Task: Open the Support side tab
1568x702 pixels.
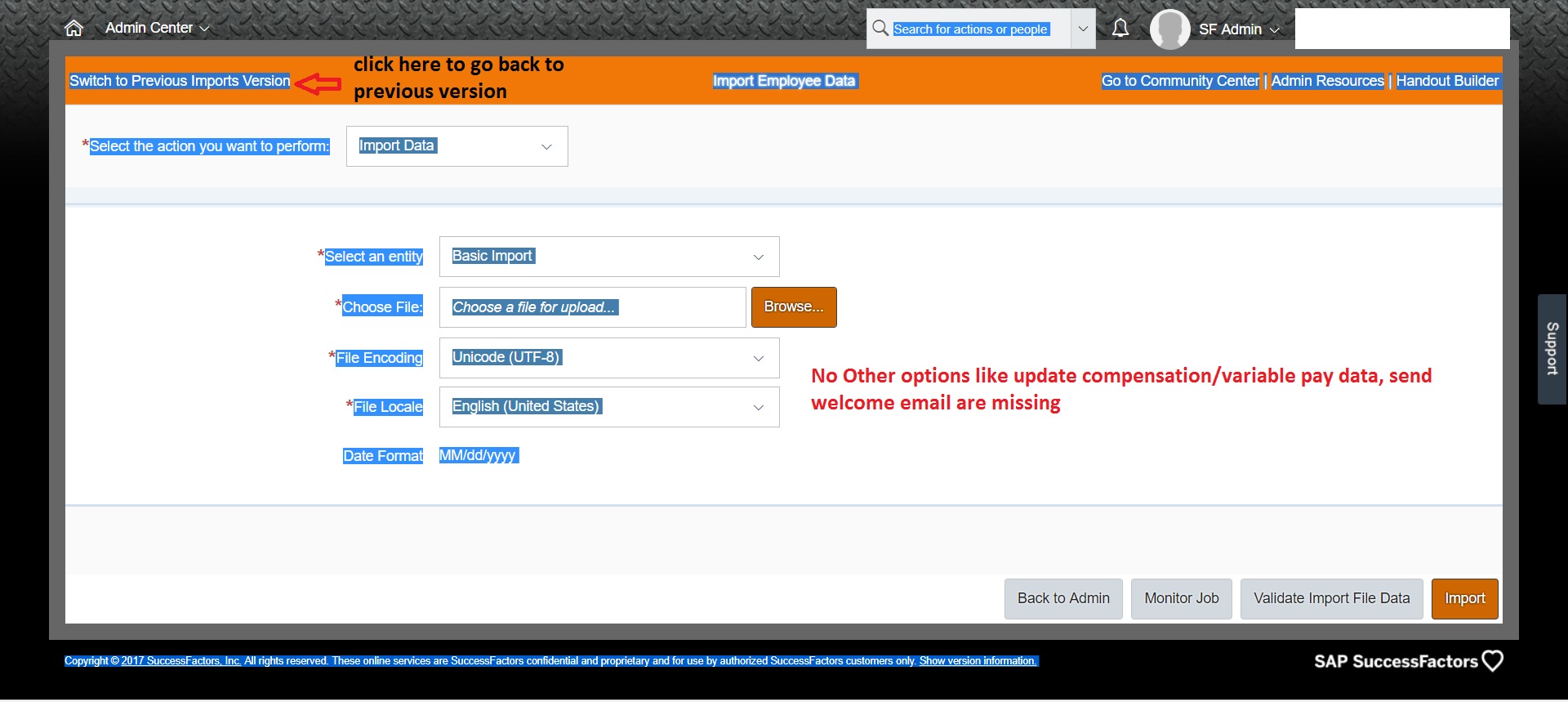Action: tap(1552, 349)
